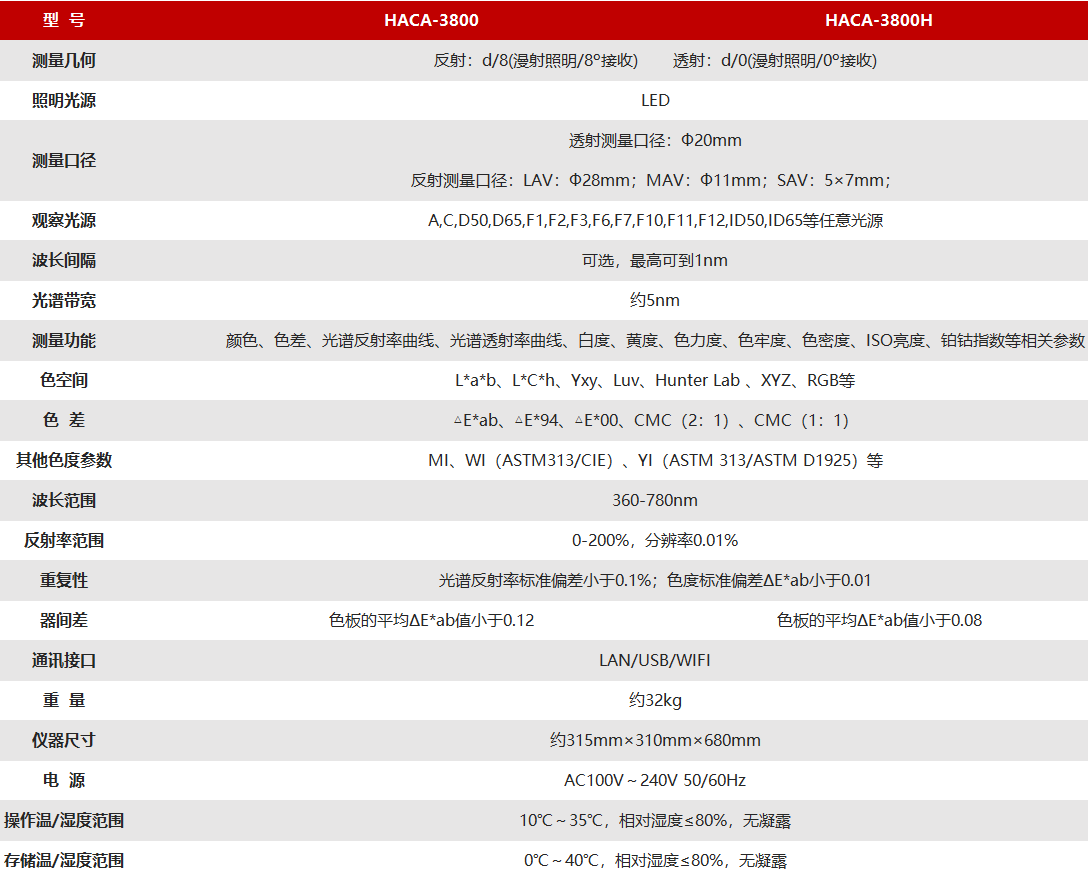1088x881 pixels.
Task: Select the 小于0.08 inter-instrument value
Action: point(879,620)
